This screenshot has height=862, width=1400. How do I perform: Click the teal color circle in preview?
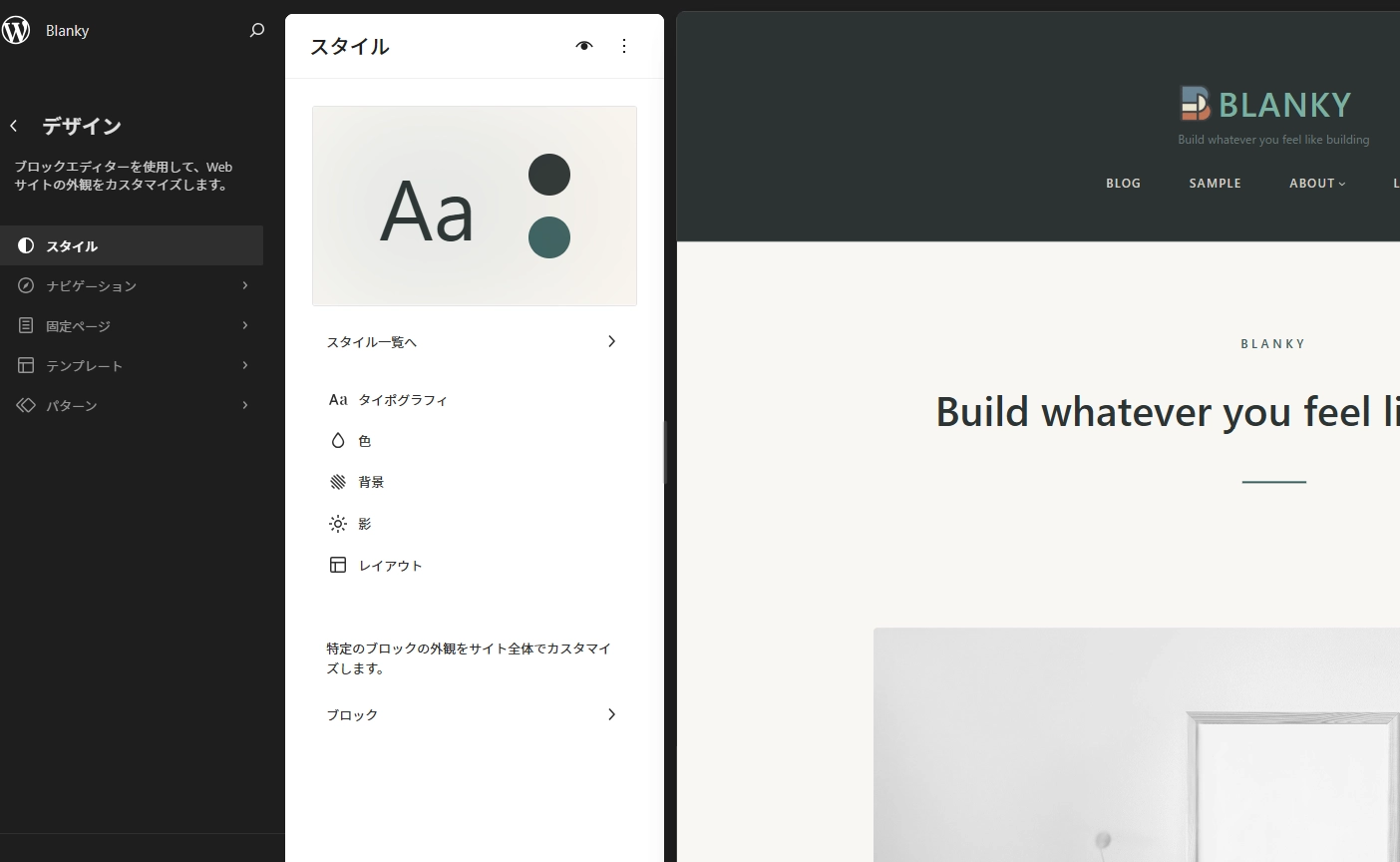(548, 237)
